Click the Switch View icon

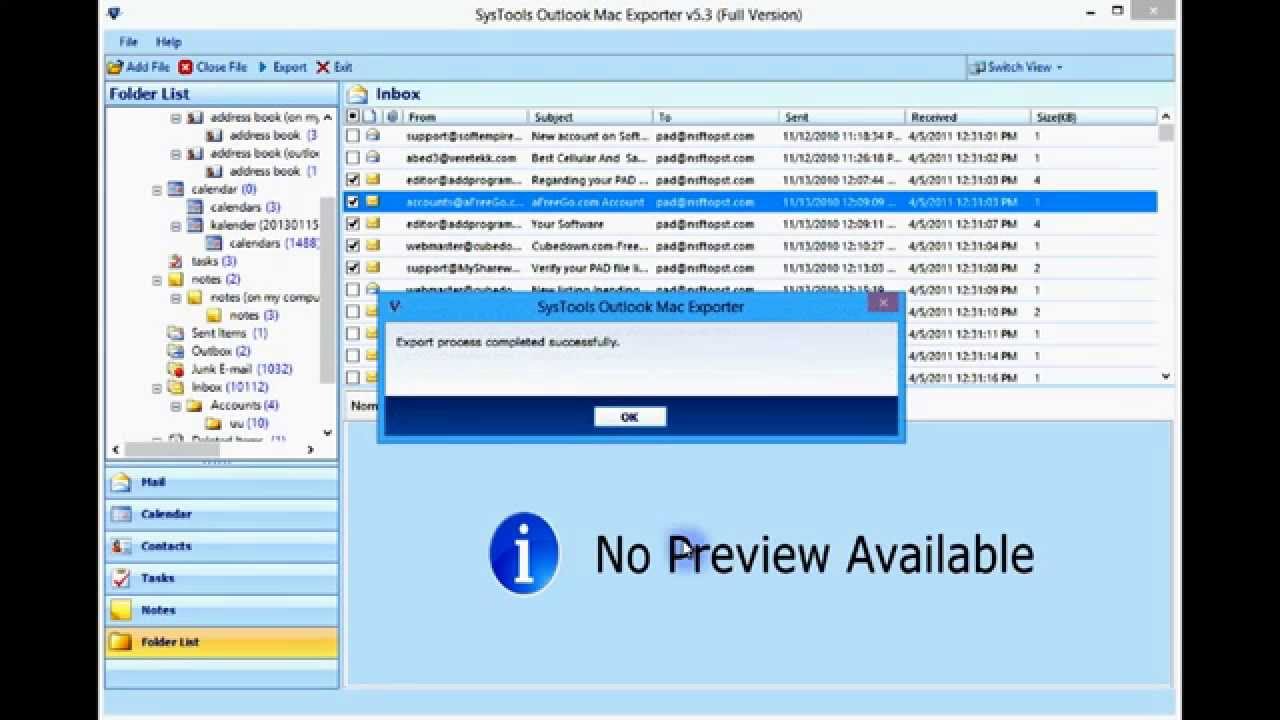(977, 67)
